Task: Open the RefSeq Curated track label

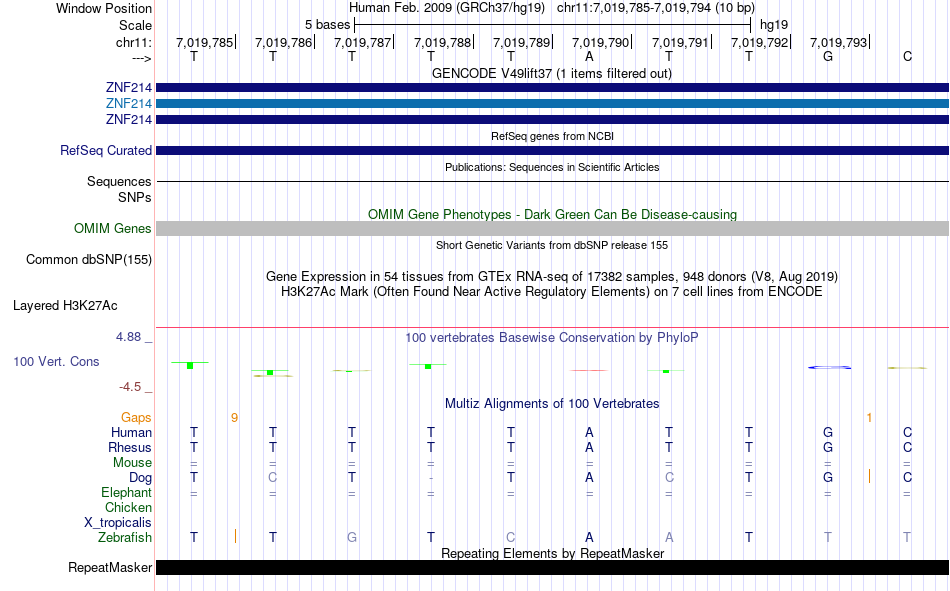Action: tap(105, 150)
